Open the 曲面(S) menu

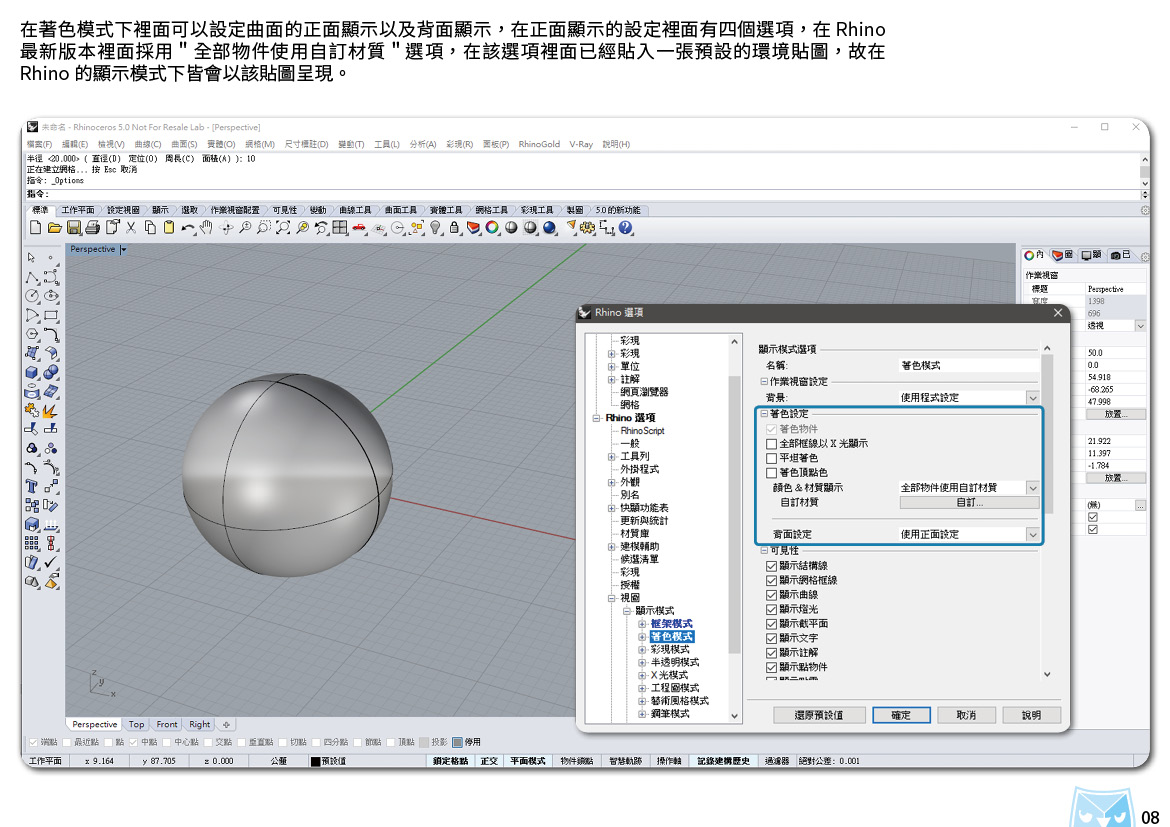tap(184, 144)
